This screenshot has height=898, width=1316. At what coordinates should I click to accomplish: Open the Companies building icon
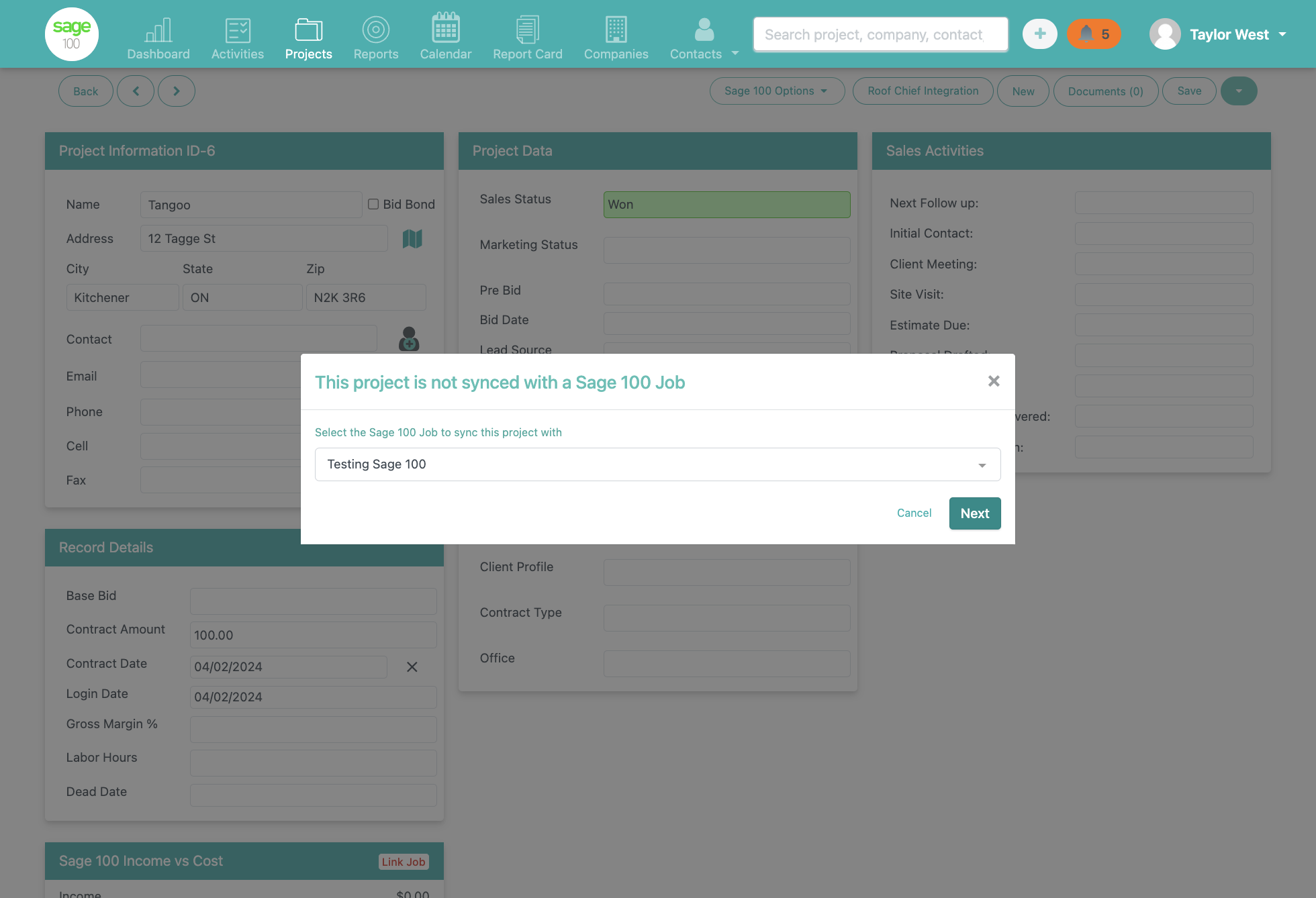pyautogui.click(x=616, y=30)
